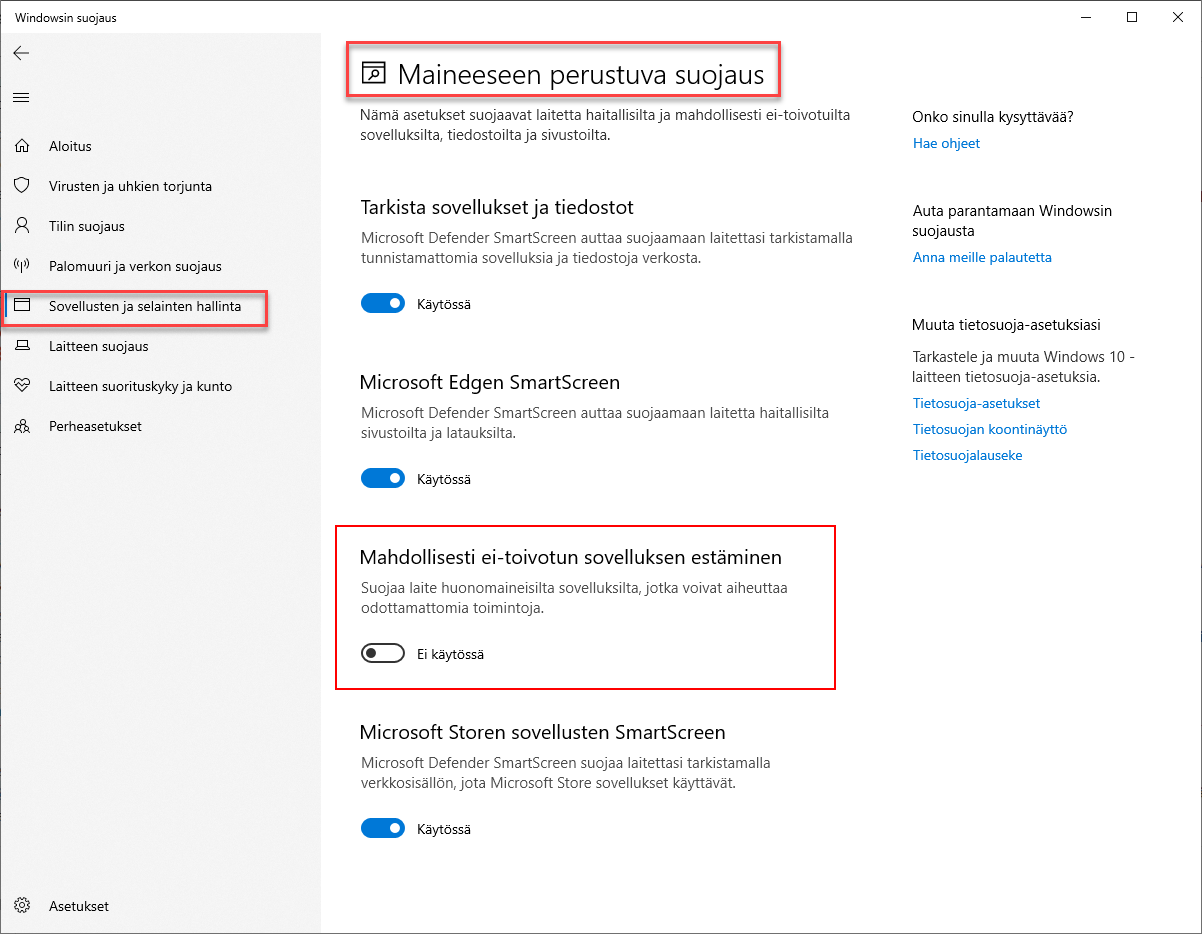Click the Tilin suojaus person icon
Screen dimensions: 1202x934
tap(22, 226)
